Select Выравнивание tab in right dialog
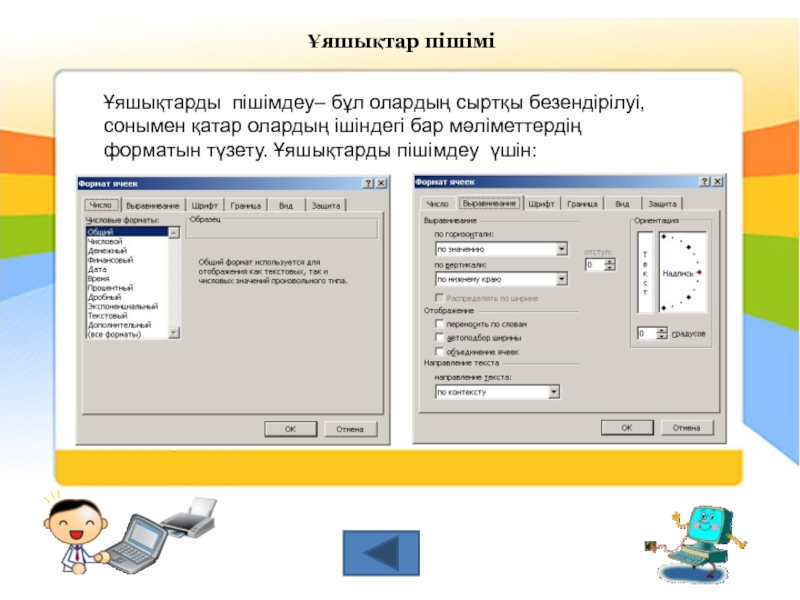The width and height of the screenshot is (800, 600). (489, 203)
